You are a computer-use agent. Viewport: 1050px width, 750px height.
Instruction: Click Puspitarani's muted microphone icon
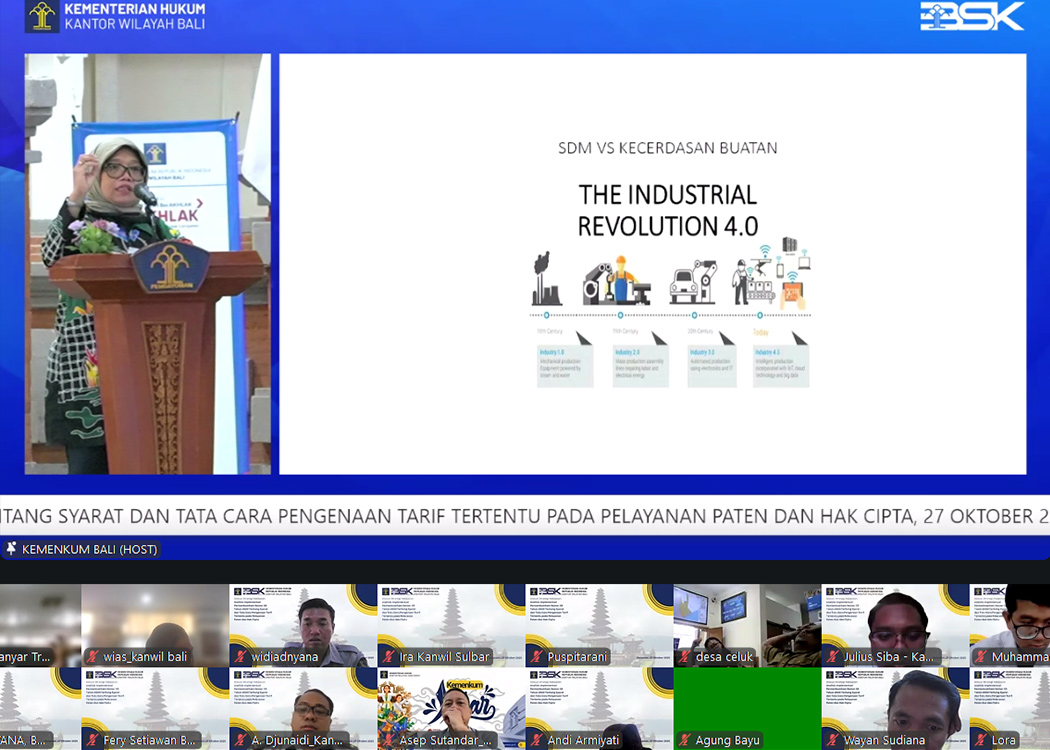coord(537,657)
